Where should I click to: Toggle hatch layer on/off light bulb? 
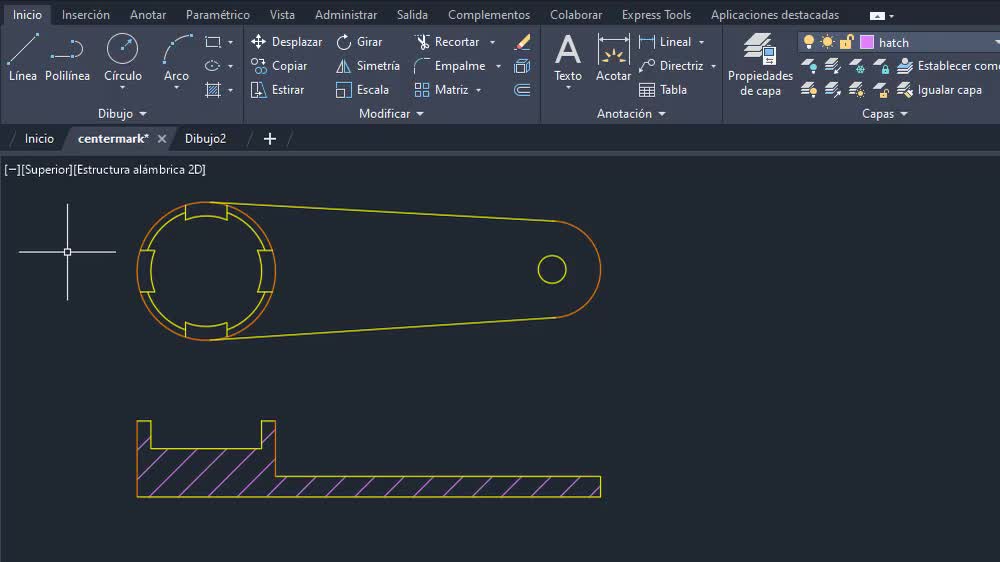click(809, 42)
